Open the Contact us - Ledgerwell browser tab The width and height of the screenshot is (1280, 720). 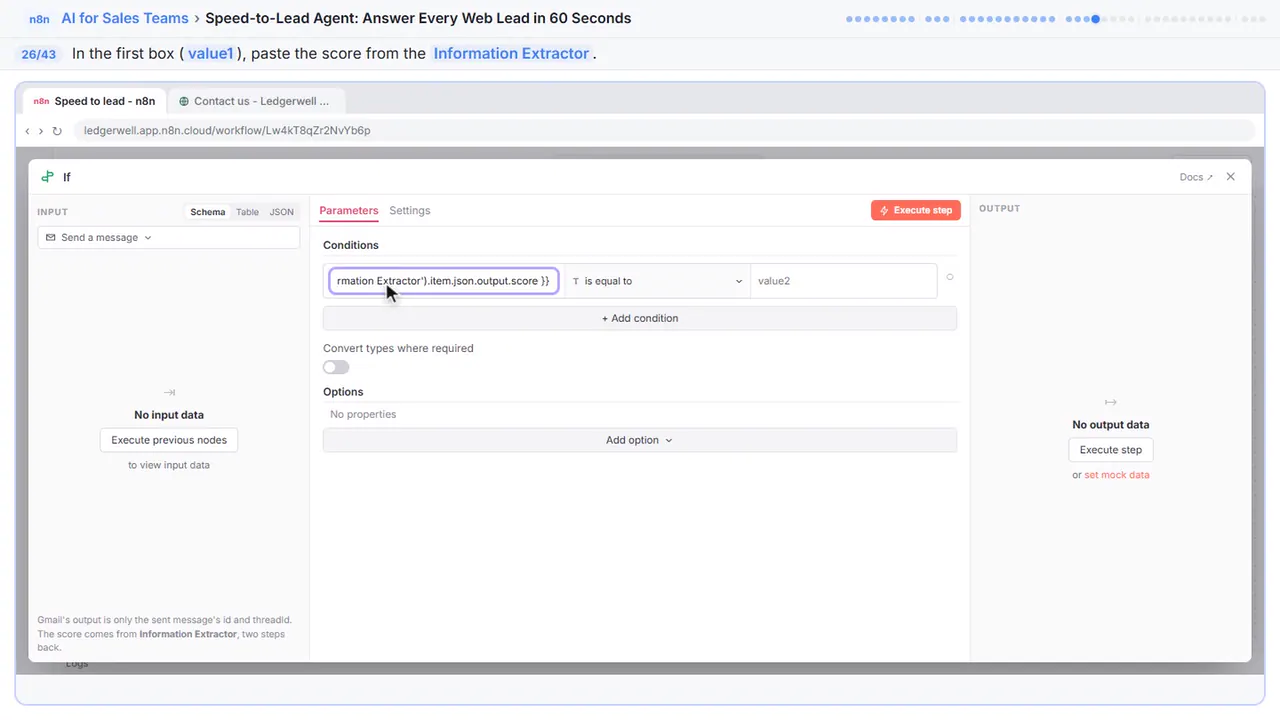pyautogui.click(x=256, y=101)
